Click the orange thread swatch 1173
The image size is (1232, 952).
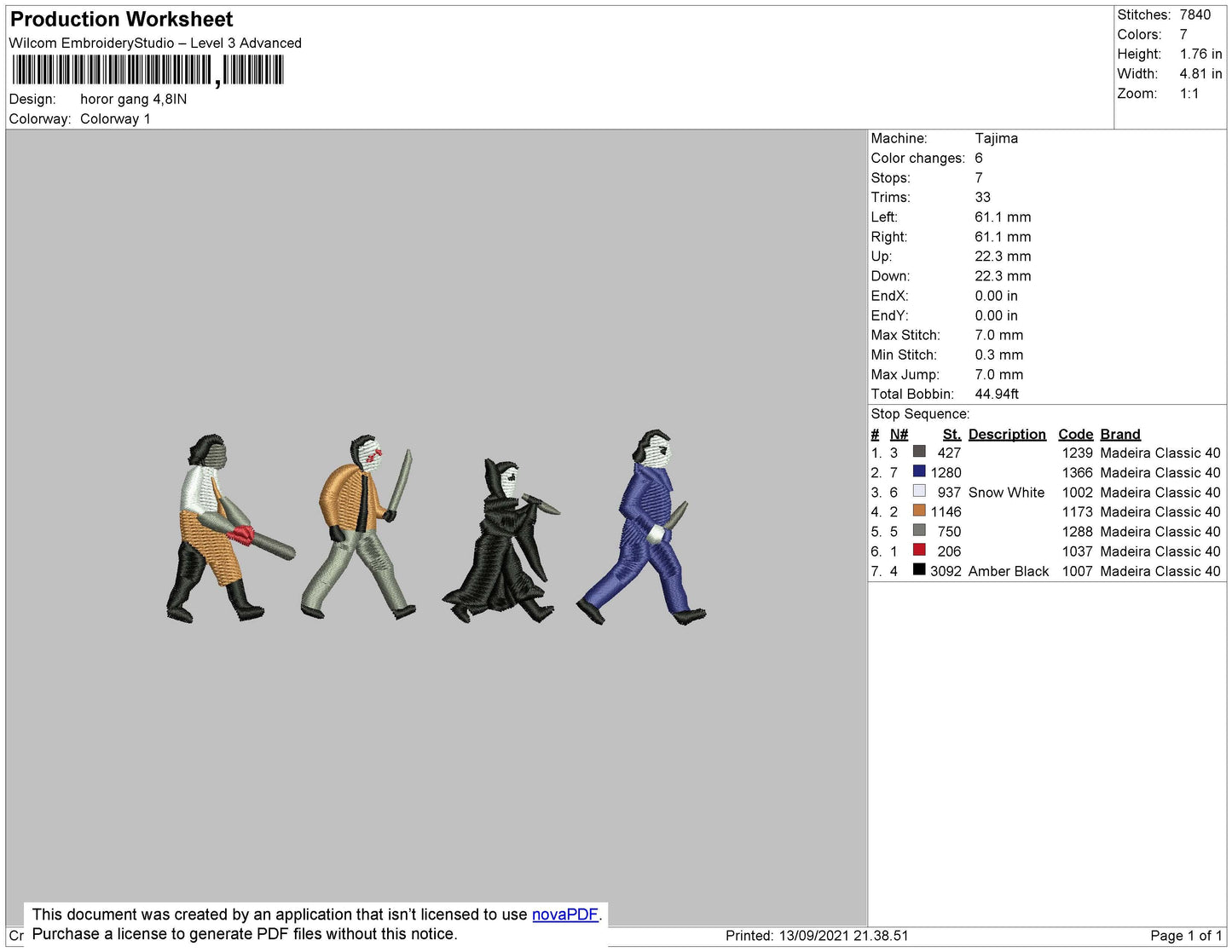click(x=919, y=511)
